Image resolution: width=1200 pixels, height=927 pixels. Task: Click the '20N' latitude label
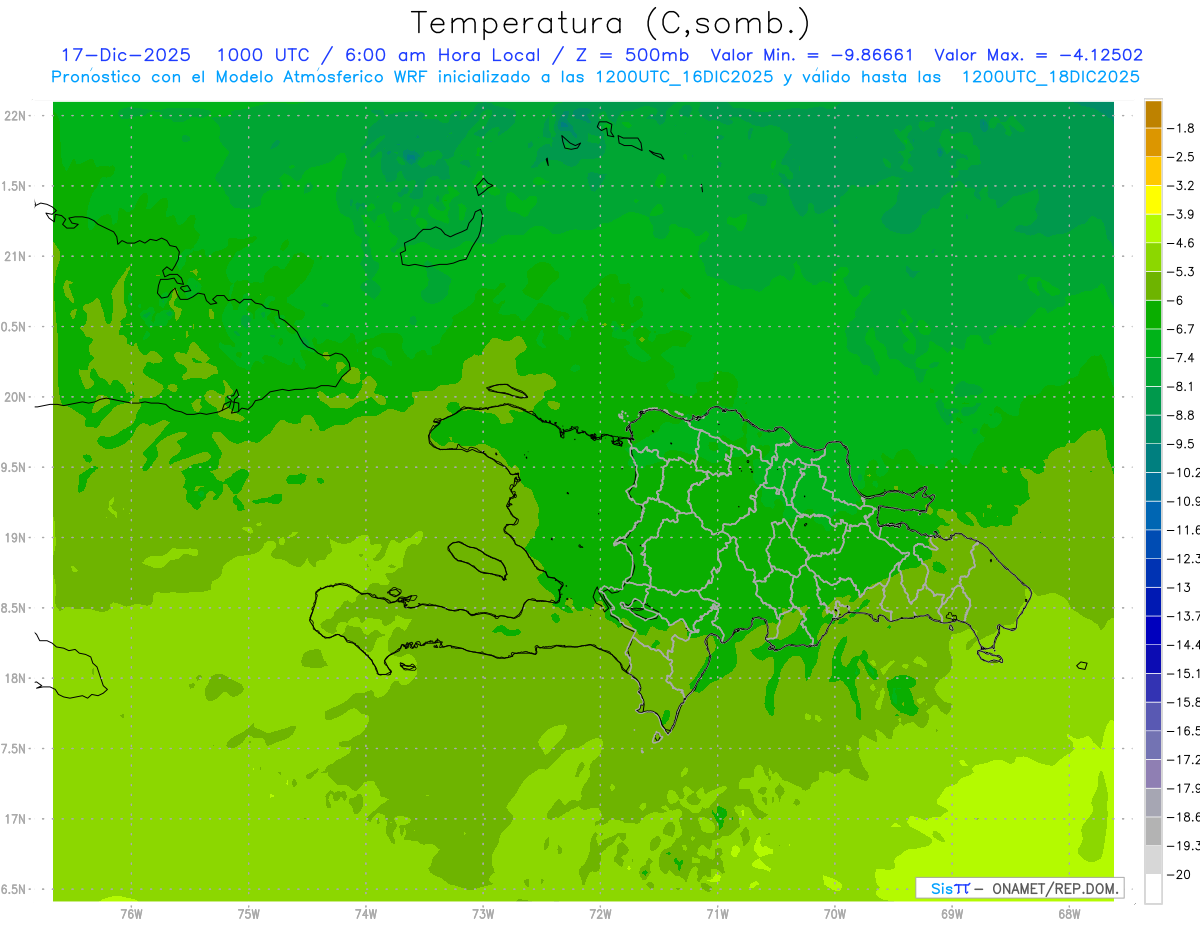(x=17, y=397)
